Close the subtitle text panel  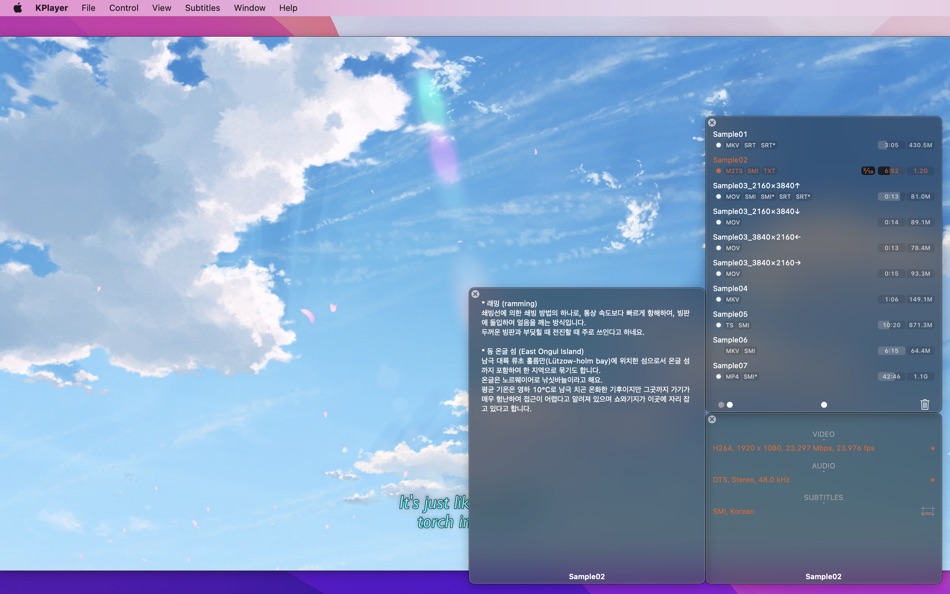[475, 294]
